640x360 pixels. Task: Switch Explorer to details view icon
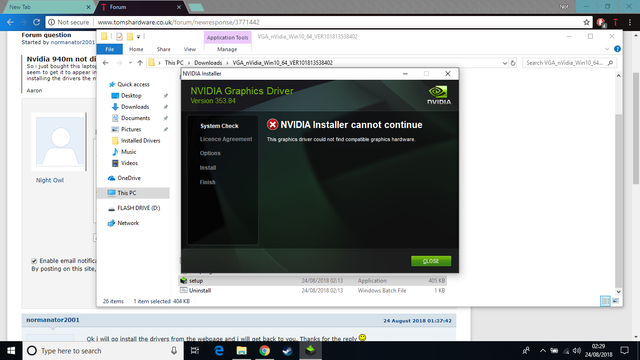(x=605, y=301)
